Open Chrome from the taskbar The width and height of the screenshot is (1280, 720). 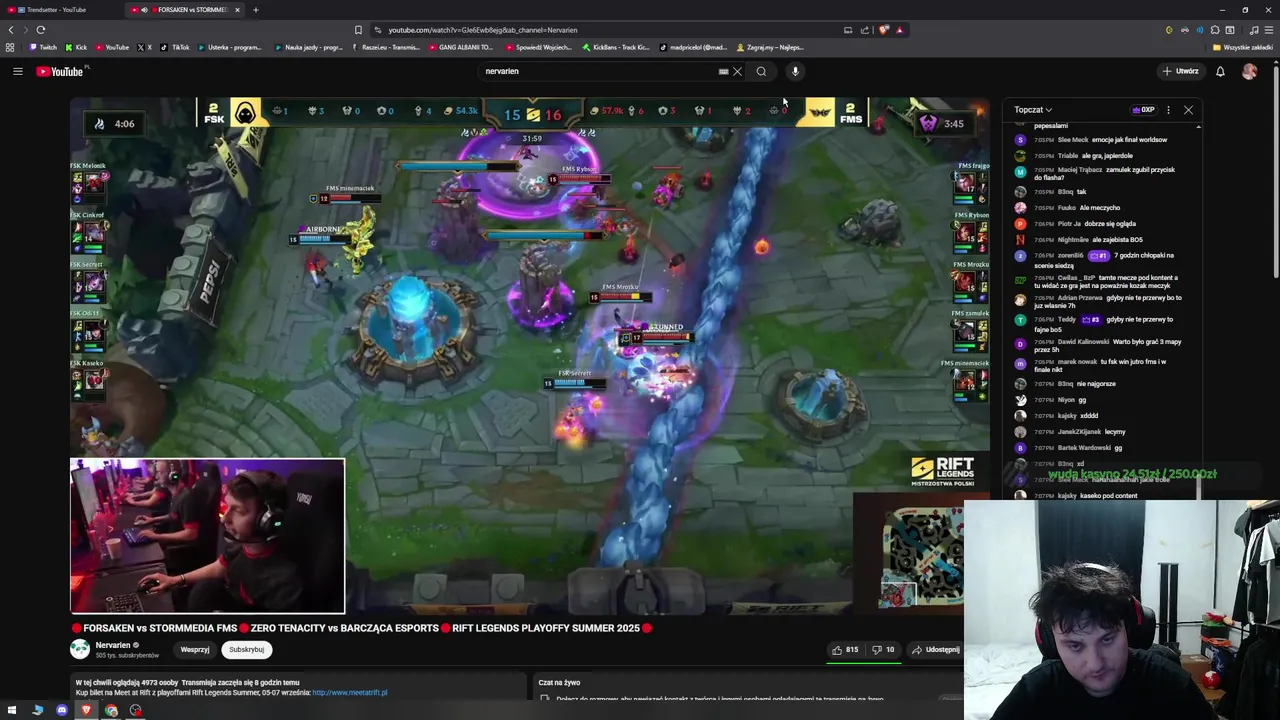pyautogui.click(x=111, y=710)
